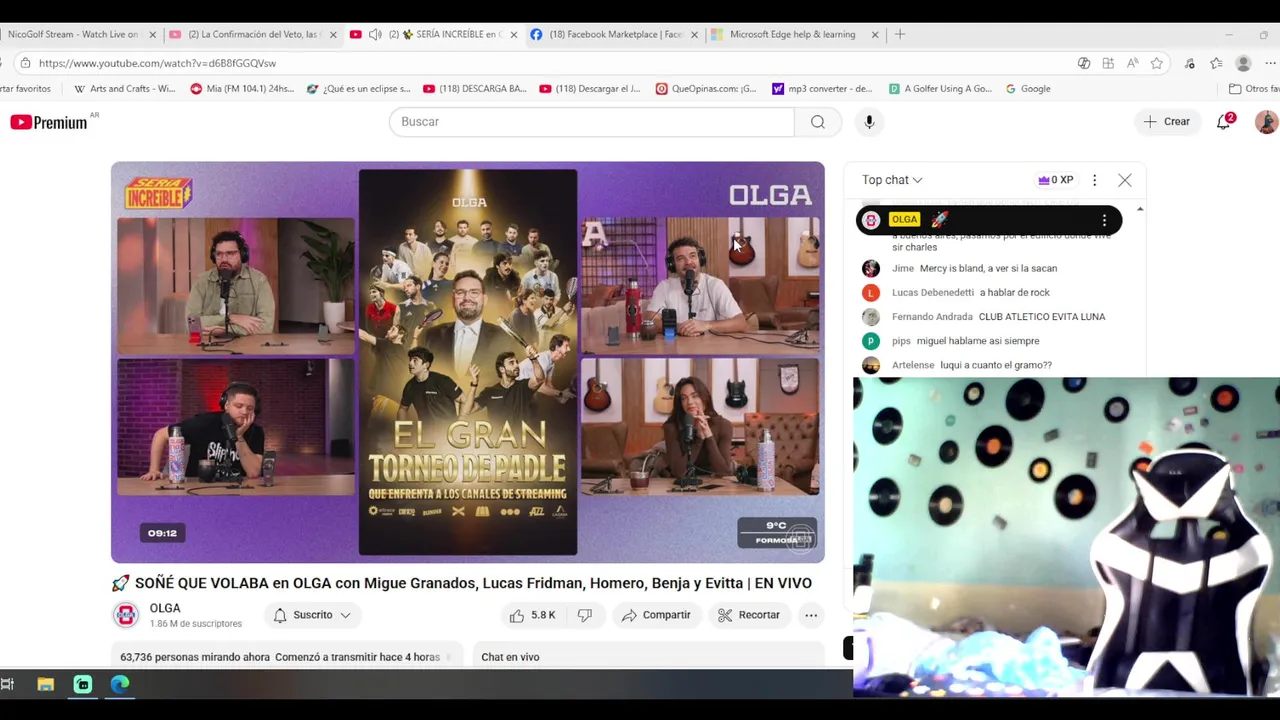This screenshot has height=720, width=1280.
Task: Open QueOpinas.com bookmark
Action: pyautogui.click(x=706, y=89)
